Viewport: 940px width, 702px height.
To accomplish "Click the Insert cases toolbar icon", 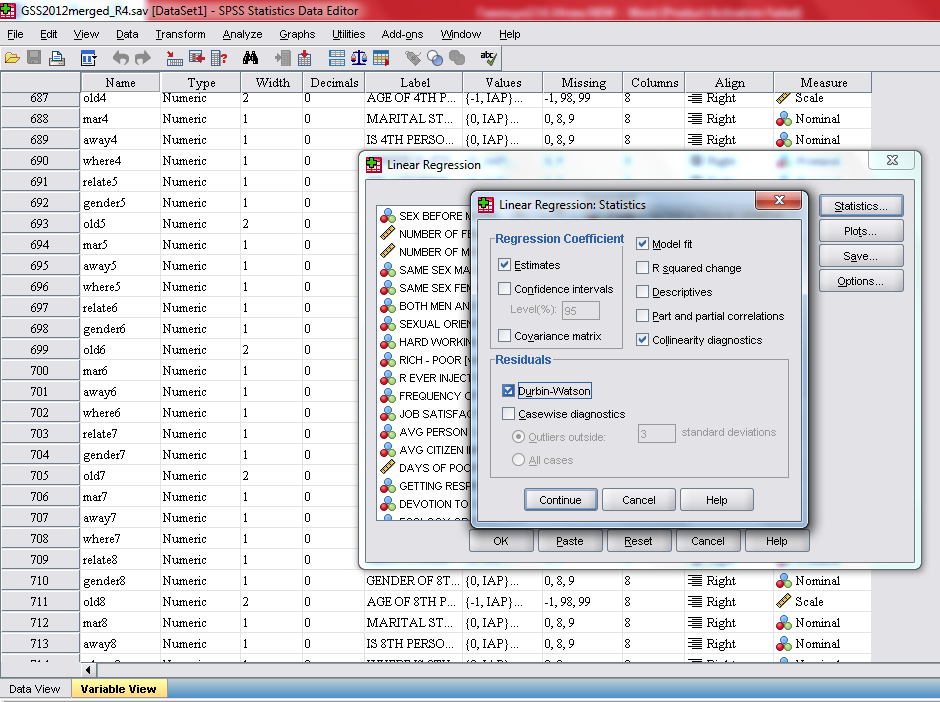I will click(282, 58).
